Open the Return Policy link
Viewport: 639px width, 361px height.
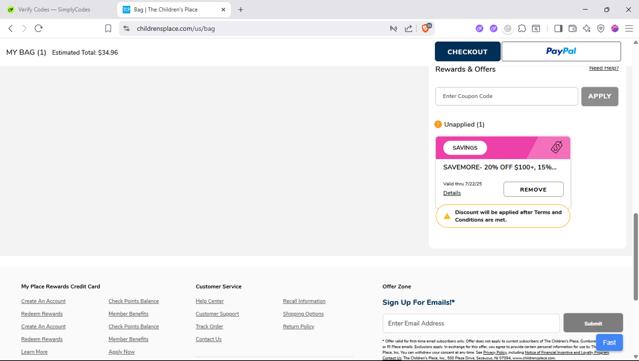coord(298,326)
